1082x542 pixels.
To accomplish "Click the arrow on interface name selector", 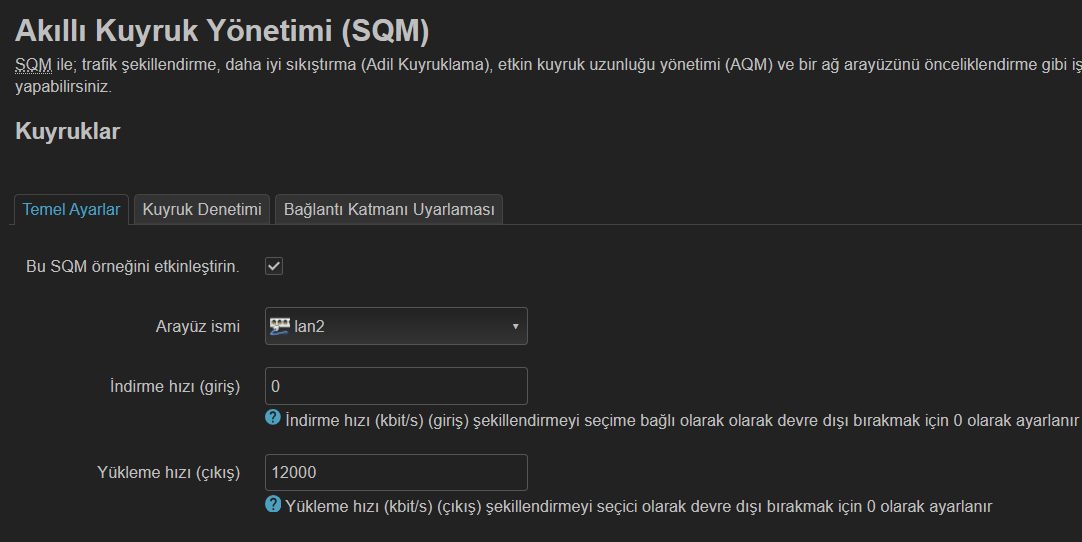I will click(x=515, y=326).
